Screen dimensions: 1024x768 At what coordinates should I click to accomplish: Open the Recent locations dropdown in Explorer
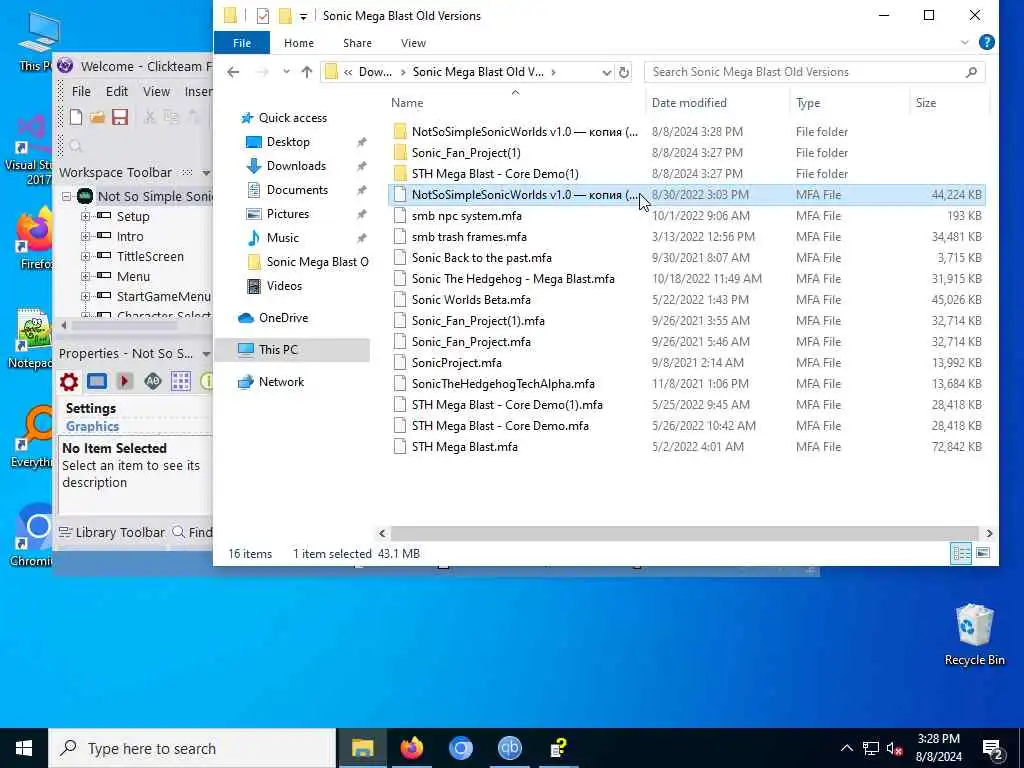[286, 72]
